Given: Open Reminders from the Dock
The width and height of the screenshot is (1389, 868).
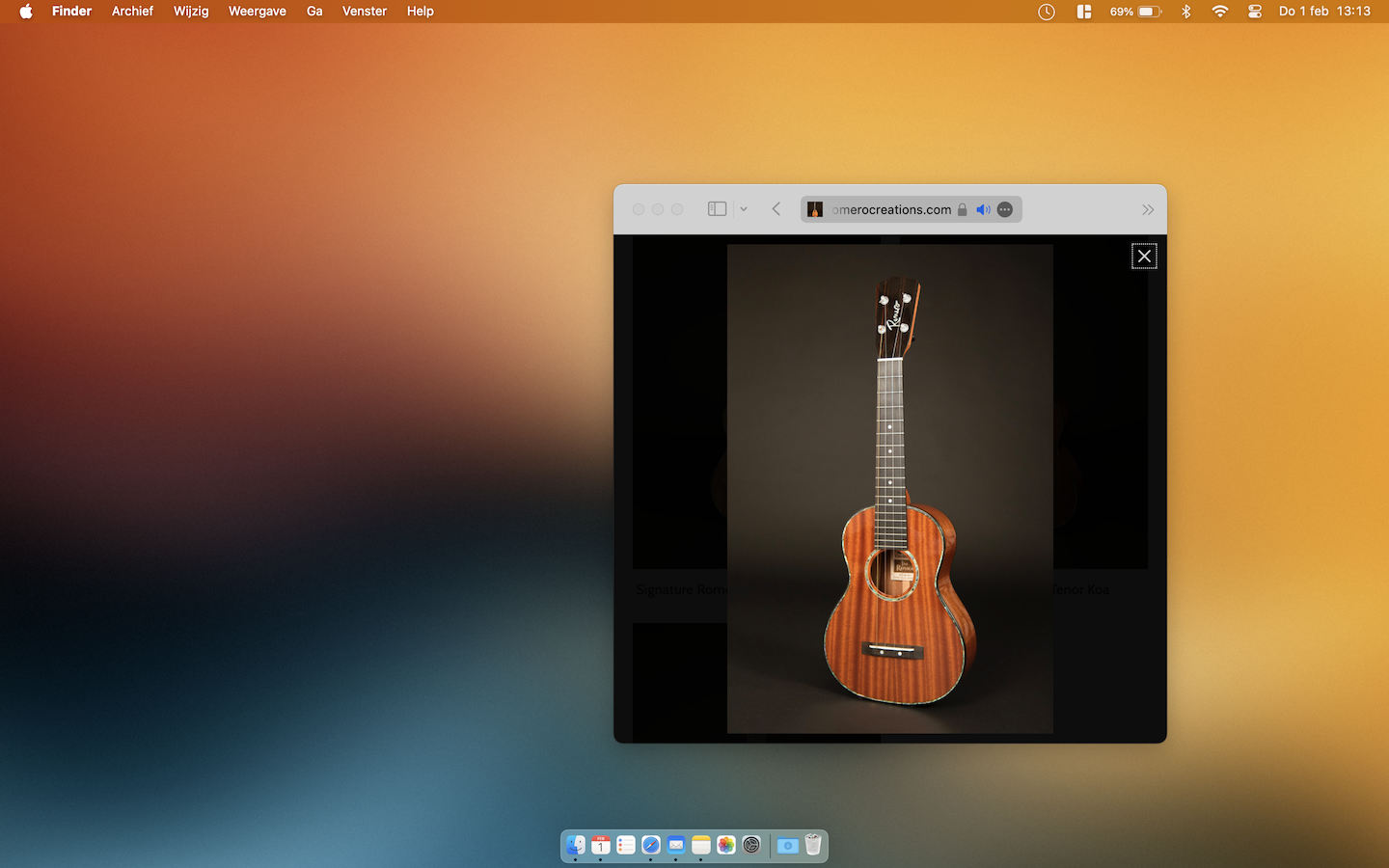Looking at the screenshot, I should [x=626, y=845].
